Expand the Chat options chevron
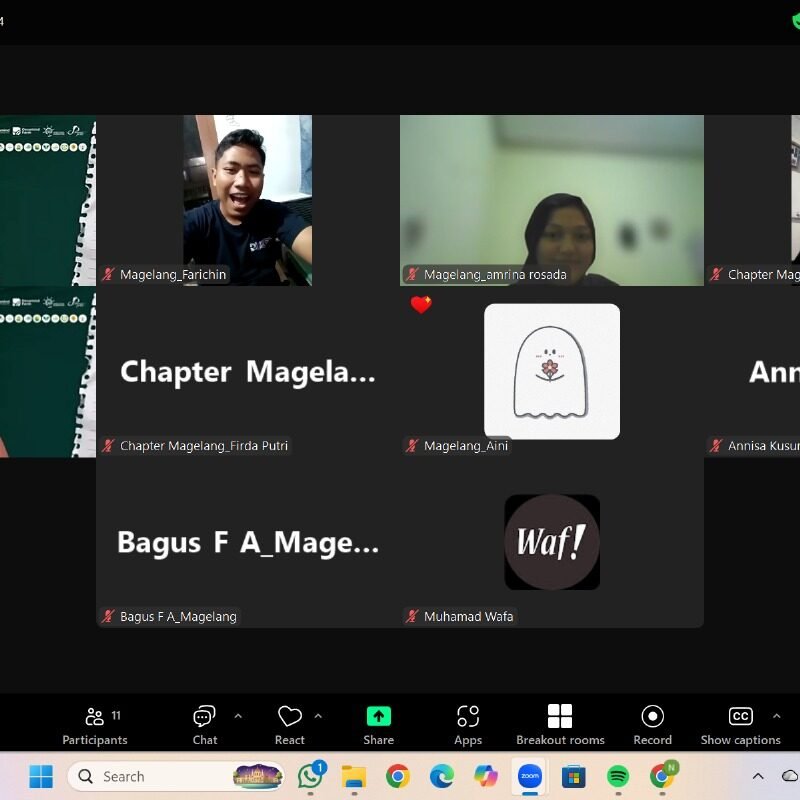This screenshot has width=800, height=800. tap(238, 716)
